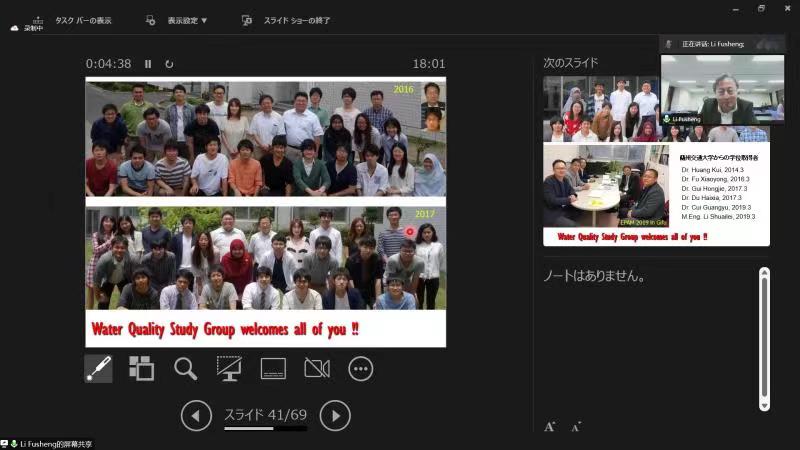Open the see all slides grid
800x450 pixels.
pos(142,368)
